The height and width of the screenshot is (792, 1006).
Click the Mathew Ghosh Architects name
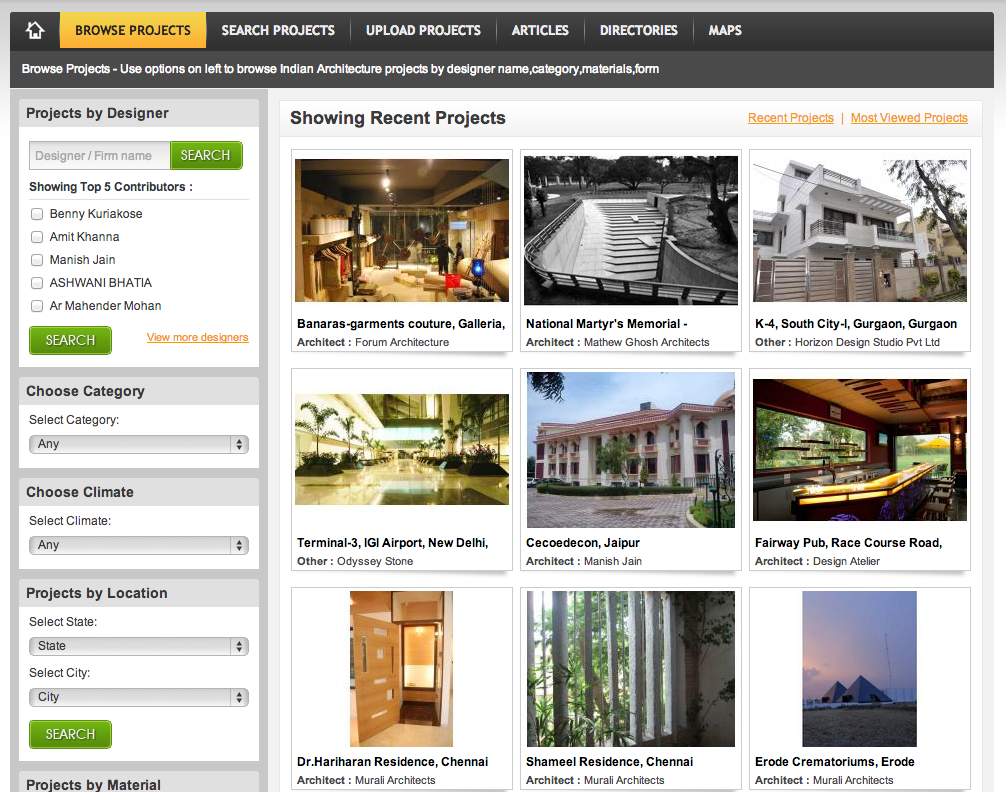tap(647, 343)
